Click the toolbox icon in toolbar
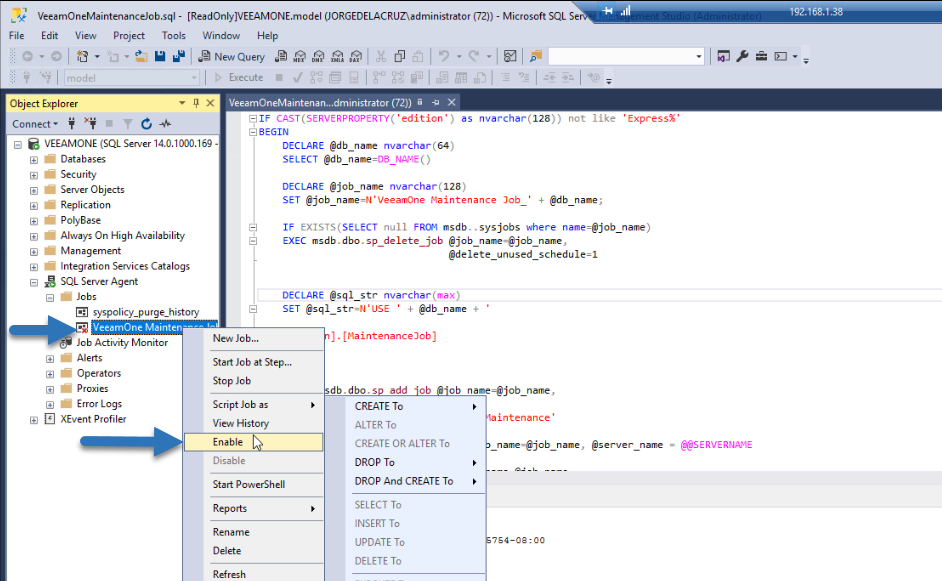942x581 pixels. 761,56
